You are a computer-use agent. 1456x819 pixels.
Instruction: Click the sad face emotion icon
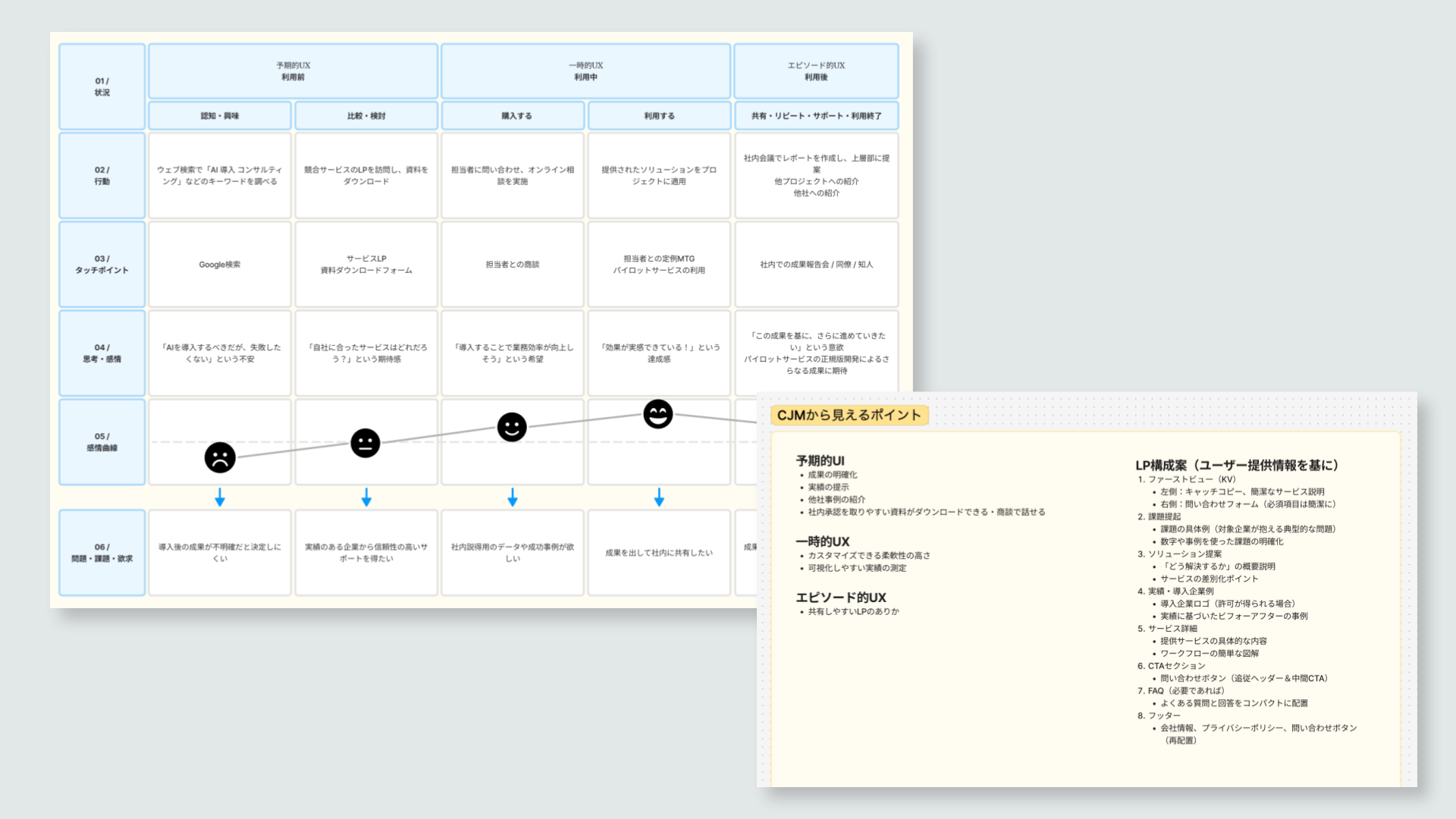pos(220,457)
